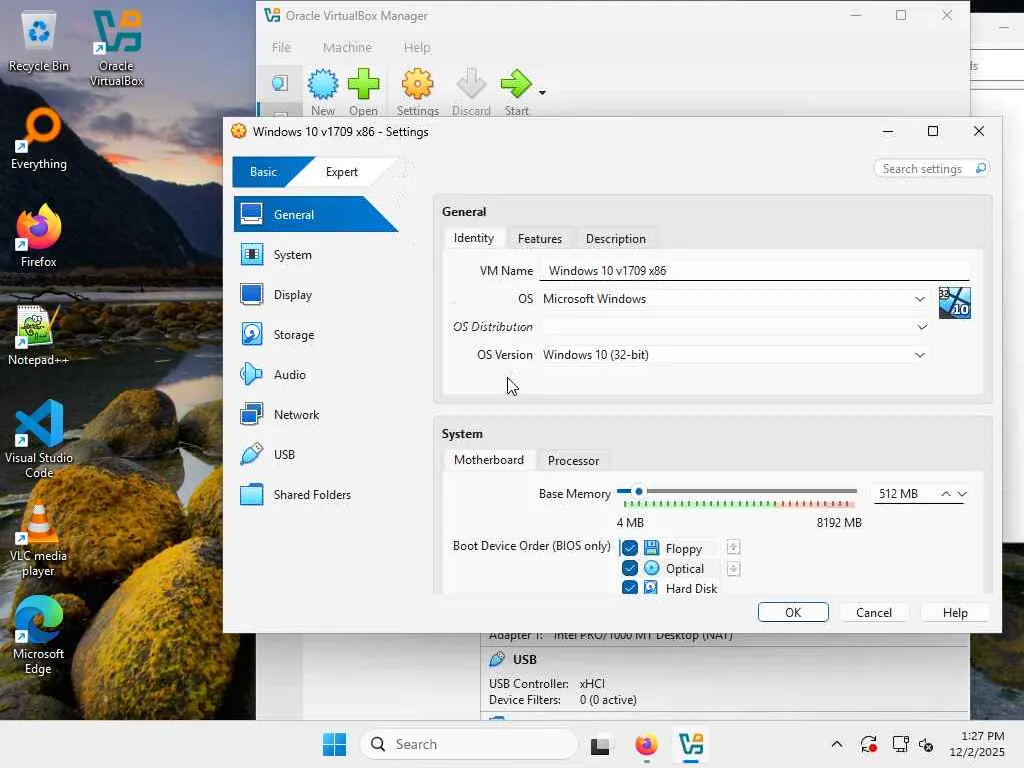Screen dimensions: 1024x768
Task: Open the Start button dropdown arrow
Action: (542, 92)
